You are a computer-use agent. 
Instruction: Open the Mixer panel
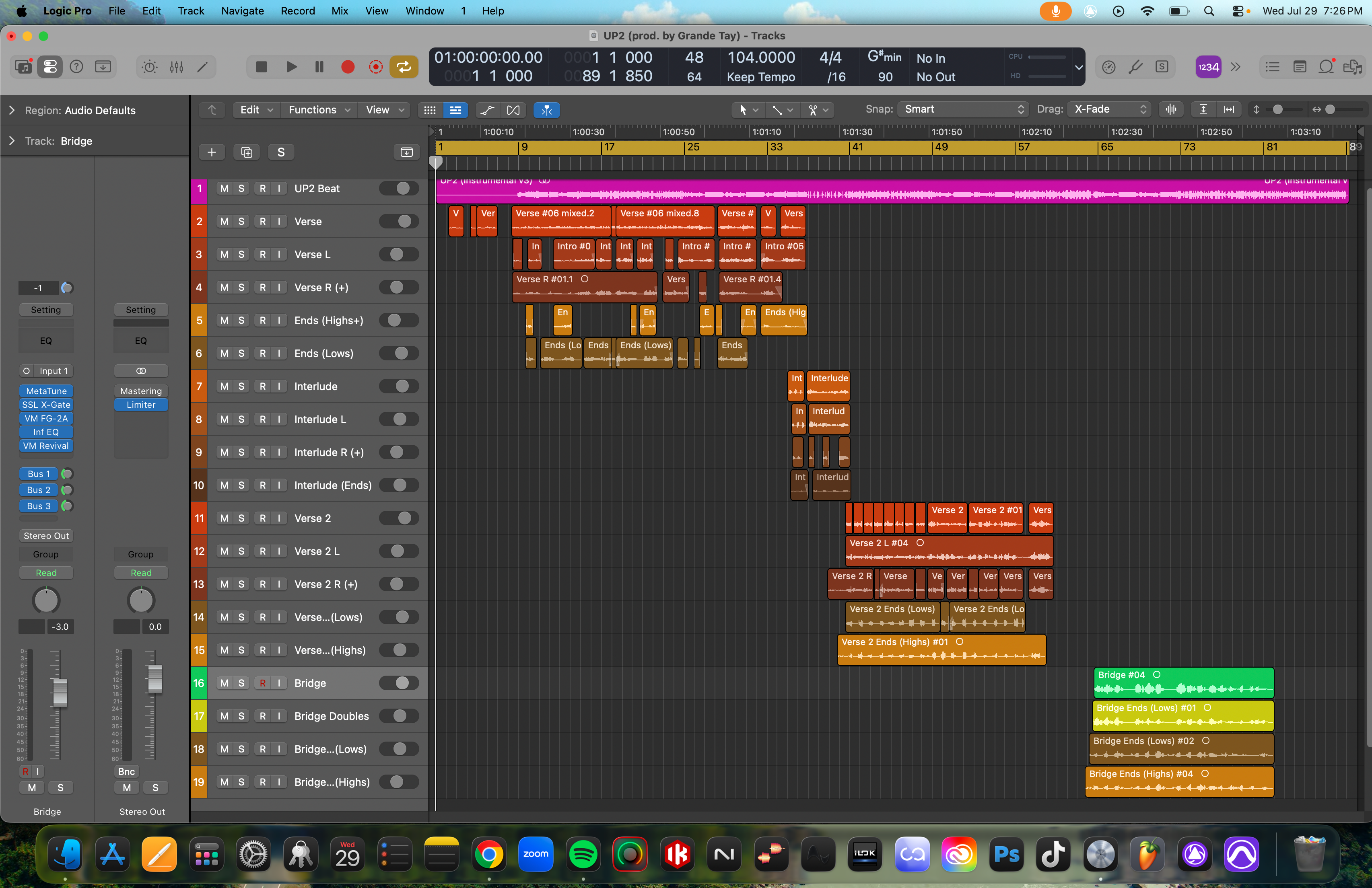[176, 67]
